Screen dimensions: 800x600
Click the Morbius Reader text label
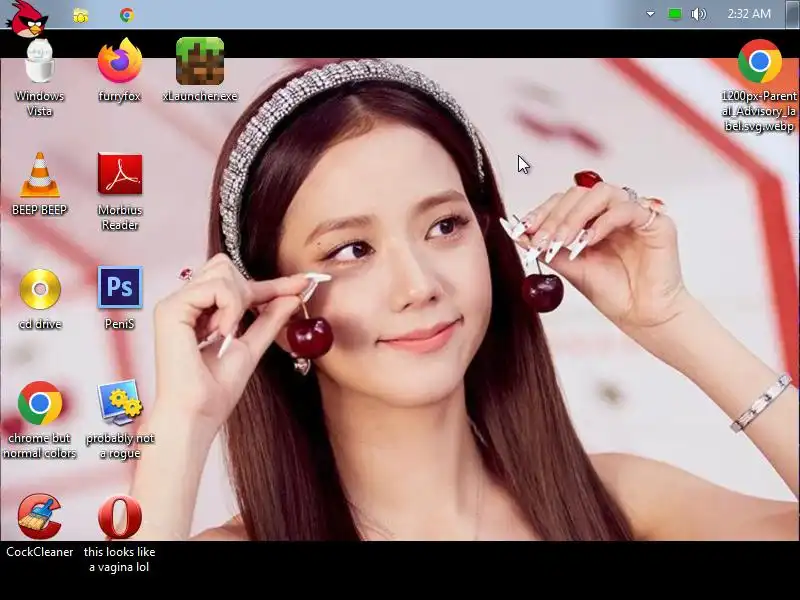click(x=120, y=217)
